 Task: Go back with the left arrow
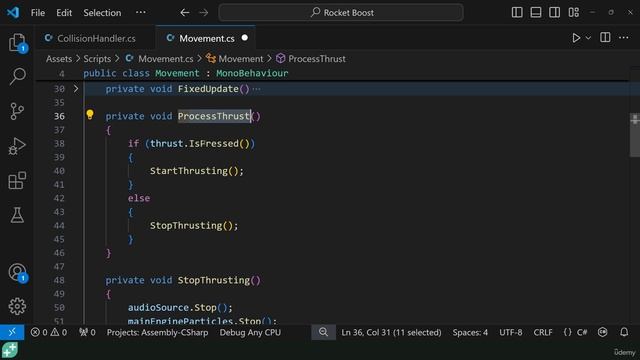(184, 13)
